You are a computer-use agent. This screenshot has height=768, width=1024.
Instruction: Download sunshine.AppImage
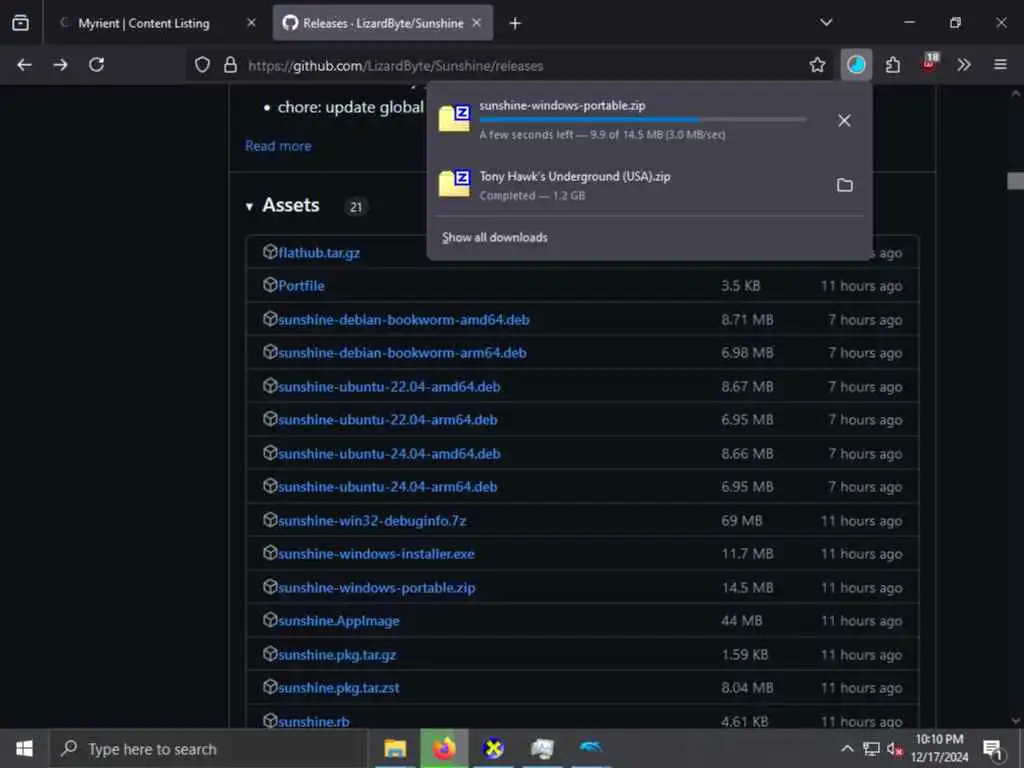pyautogui.click(x=339, y=621)
